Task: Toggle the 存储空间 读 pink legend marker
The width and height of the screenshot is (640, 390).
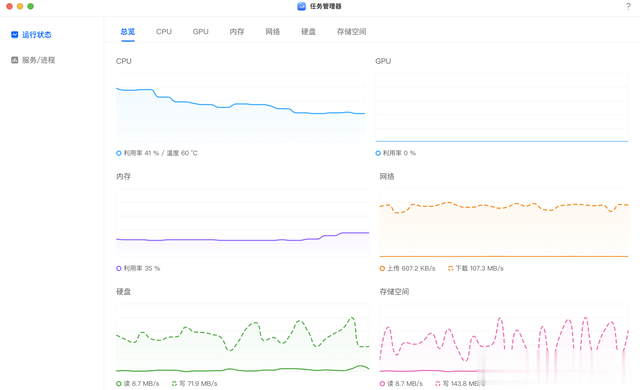Action: [x=382, y=384]
